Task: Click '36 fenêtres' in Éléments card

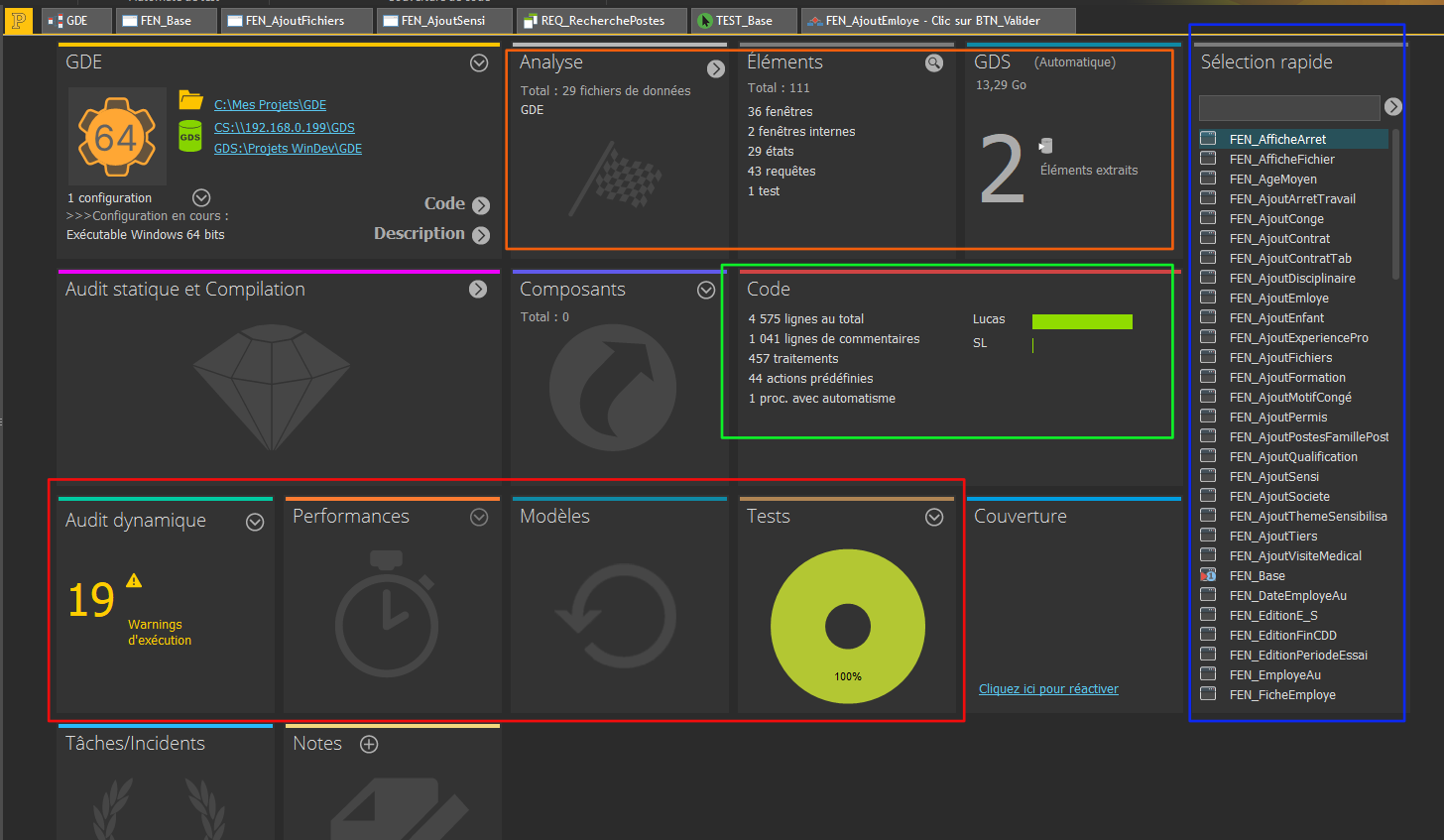Action: click(x=780, y=112)
